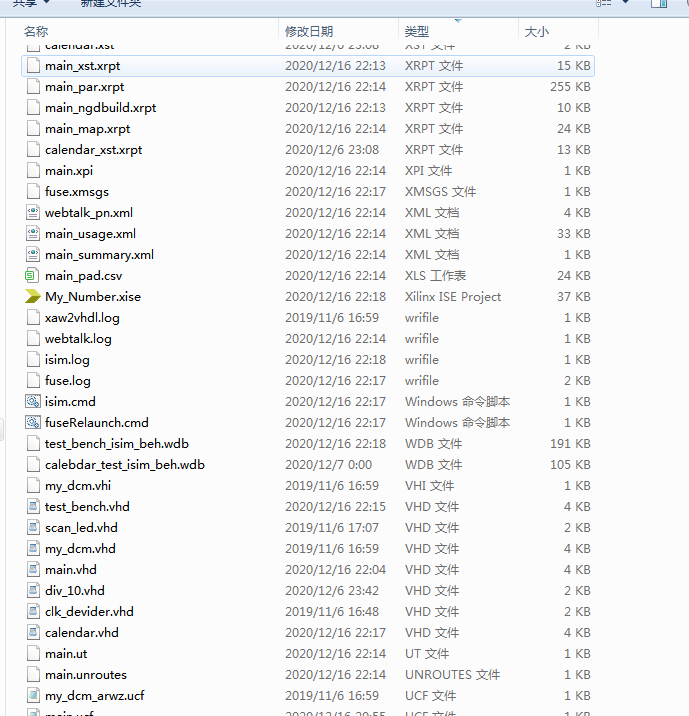Click the date 2020/12/6 23:42

[x=332, y=591]
